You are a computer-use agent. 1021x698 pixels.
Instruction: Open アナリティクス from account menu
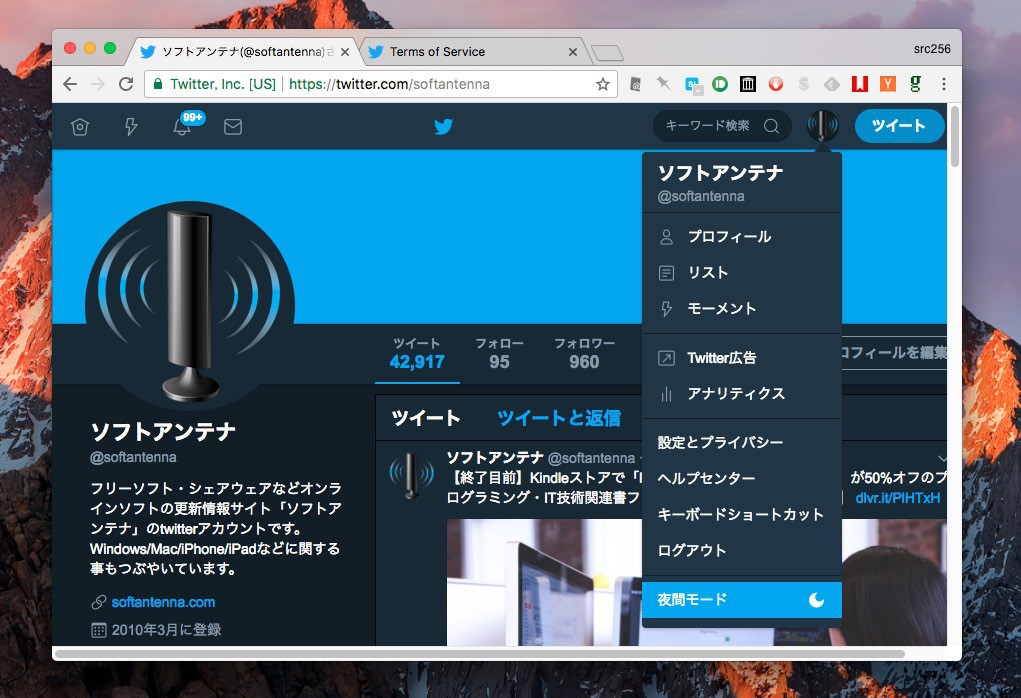tap(742, 393)
